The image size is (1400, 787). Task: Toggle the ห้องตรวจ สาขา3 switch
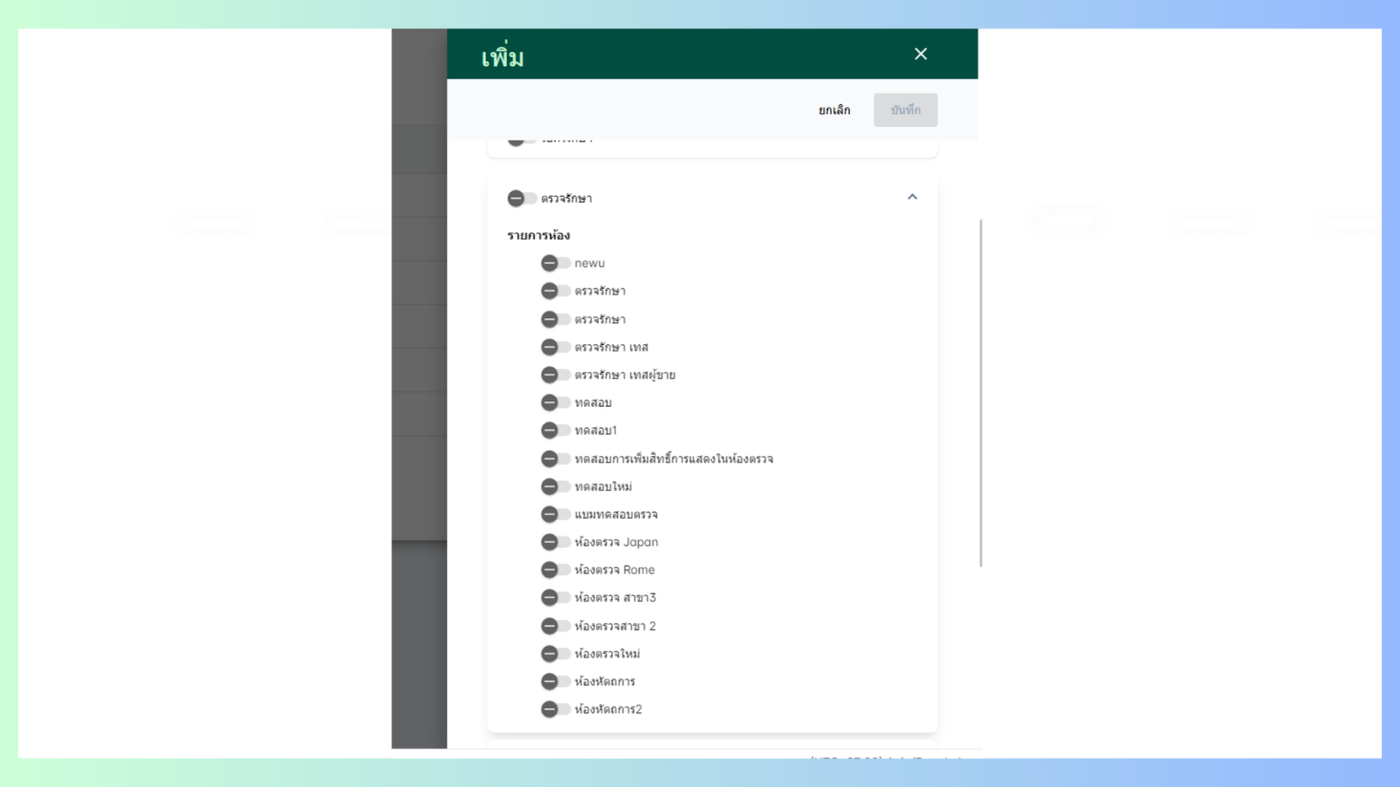coord(555,597)
